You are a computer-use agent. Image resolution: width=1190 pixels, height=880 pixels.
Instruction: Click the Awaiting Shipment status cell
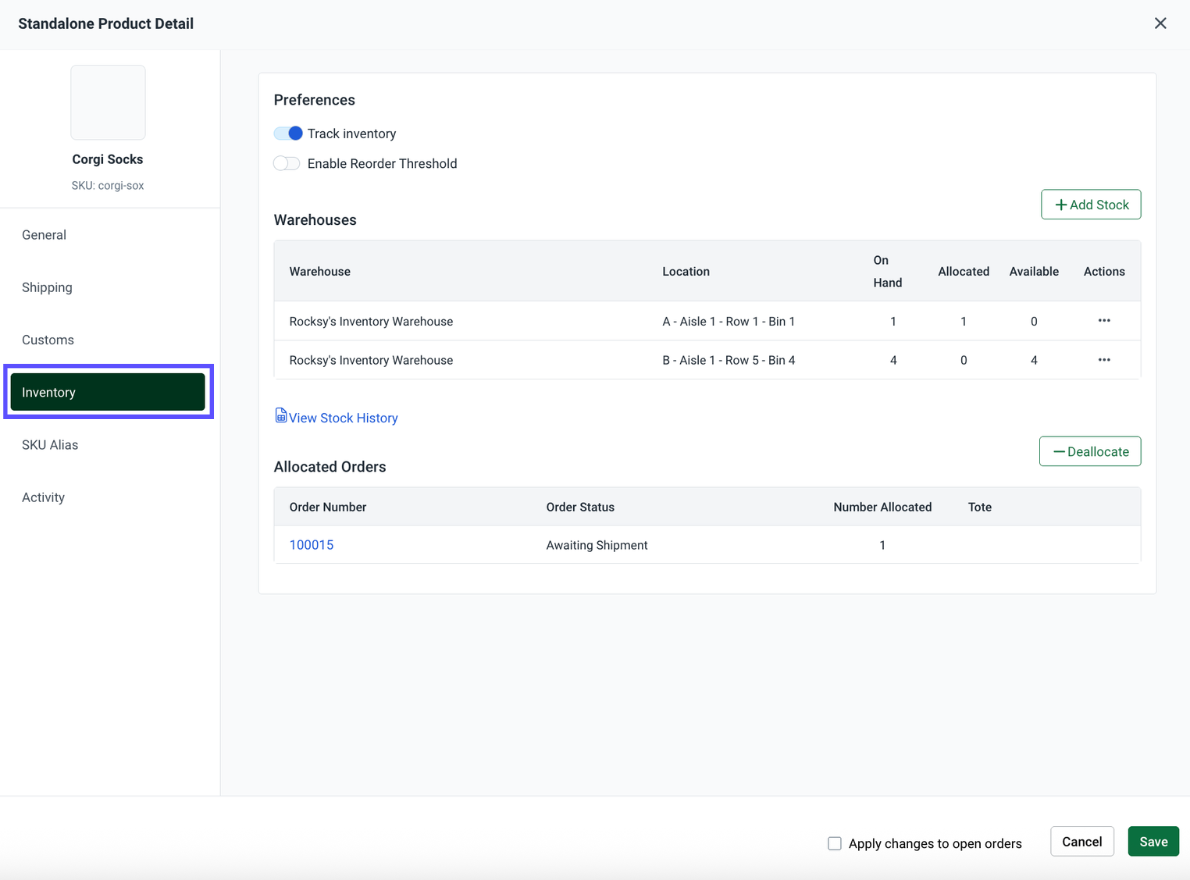pos(597,545)
